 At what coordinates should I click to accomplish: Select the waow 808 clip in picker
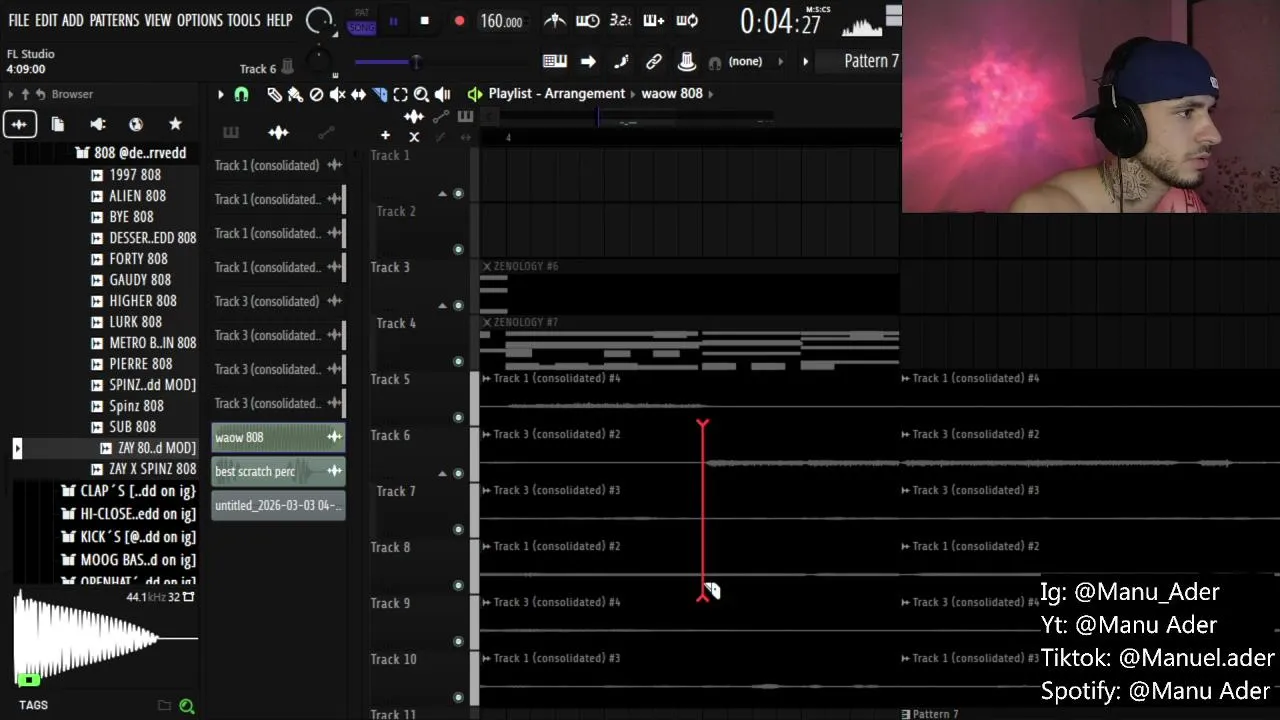click(278, 437)
